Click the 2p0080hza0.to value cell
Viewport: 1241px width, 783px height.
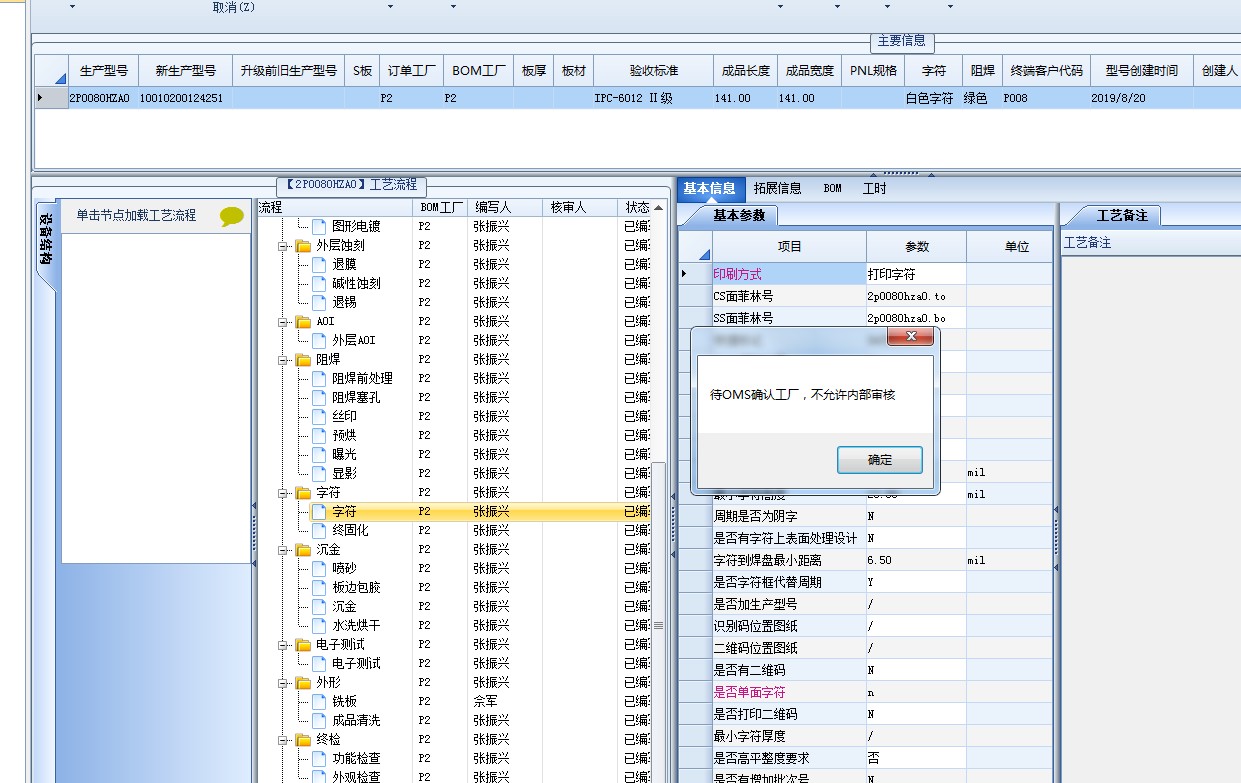(916, 296)
